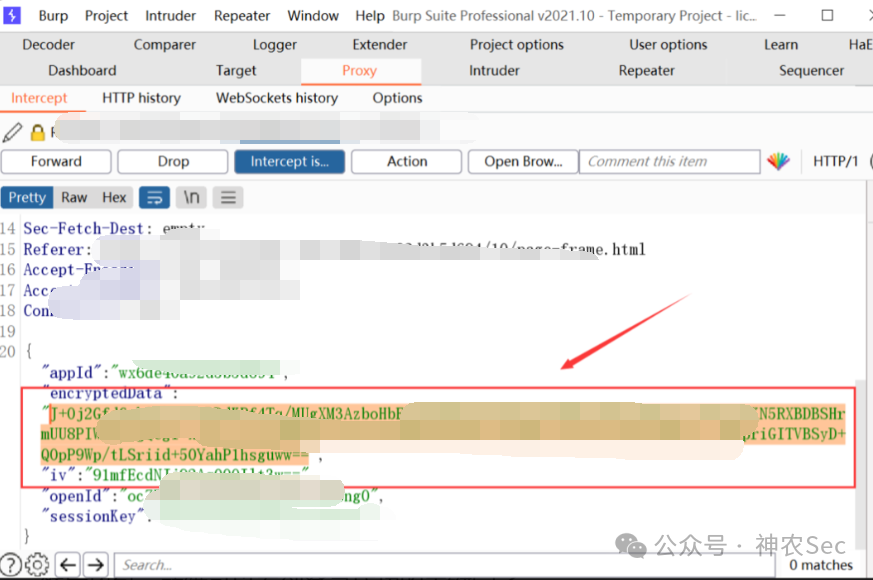The image size is (873, 580).
Task: Open the proxy Options sub-tab
Action: [398, 99]
